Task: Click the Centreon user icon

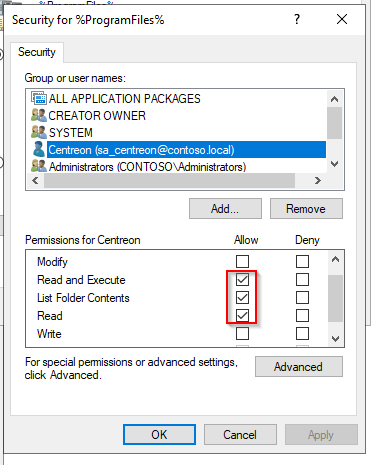Action: click(39, 149)
